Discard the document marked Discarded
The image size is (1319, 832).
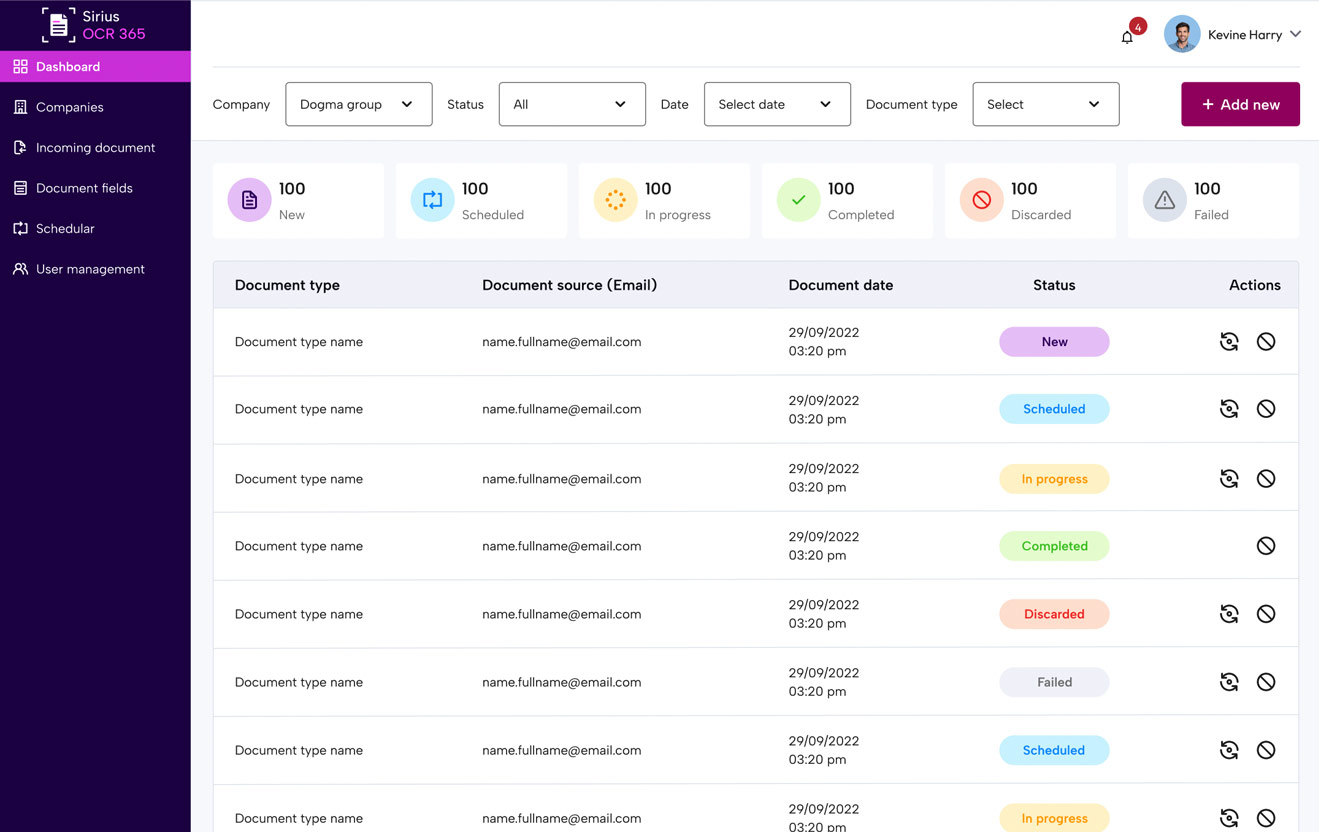[x=1266, y=614]
